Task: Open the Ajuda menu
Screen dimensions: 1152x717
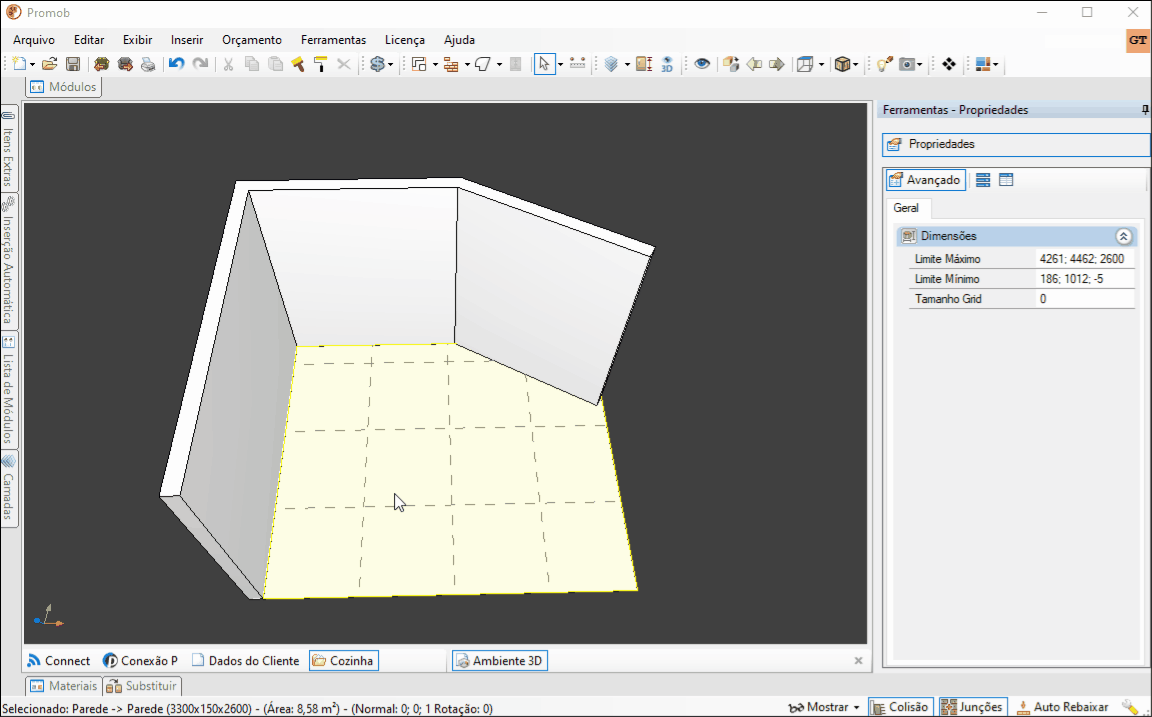Action: [x=459, y=40]
